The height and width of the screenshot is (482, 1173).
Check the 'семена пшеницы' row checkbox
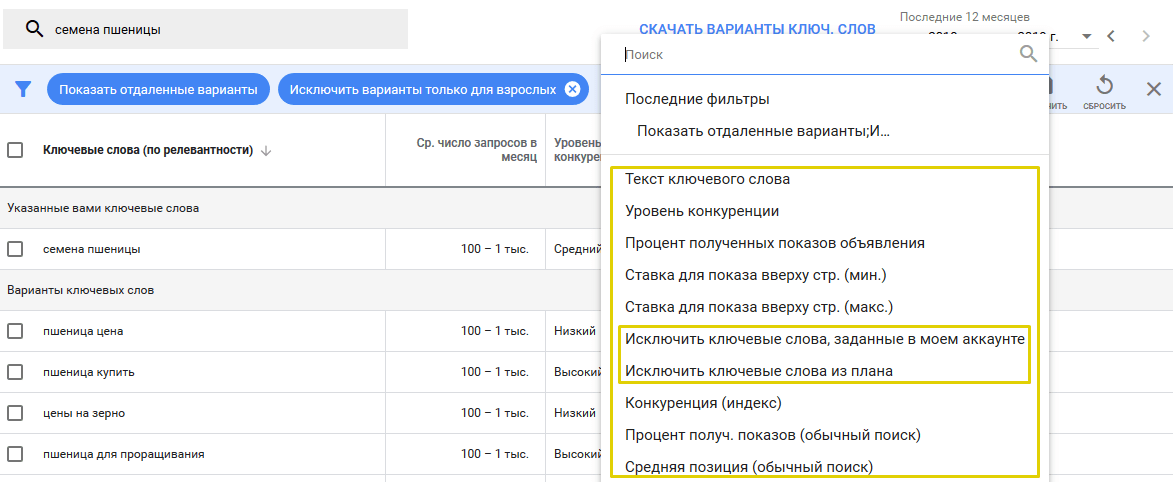click(15, 249)
